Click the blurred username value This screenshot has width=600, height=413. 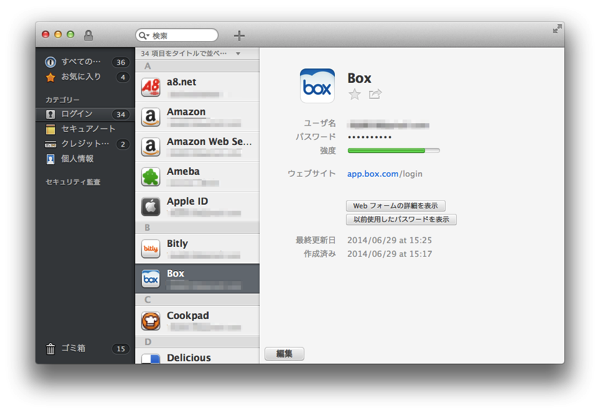point(389,125)
